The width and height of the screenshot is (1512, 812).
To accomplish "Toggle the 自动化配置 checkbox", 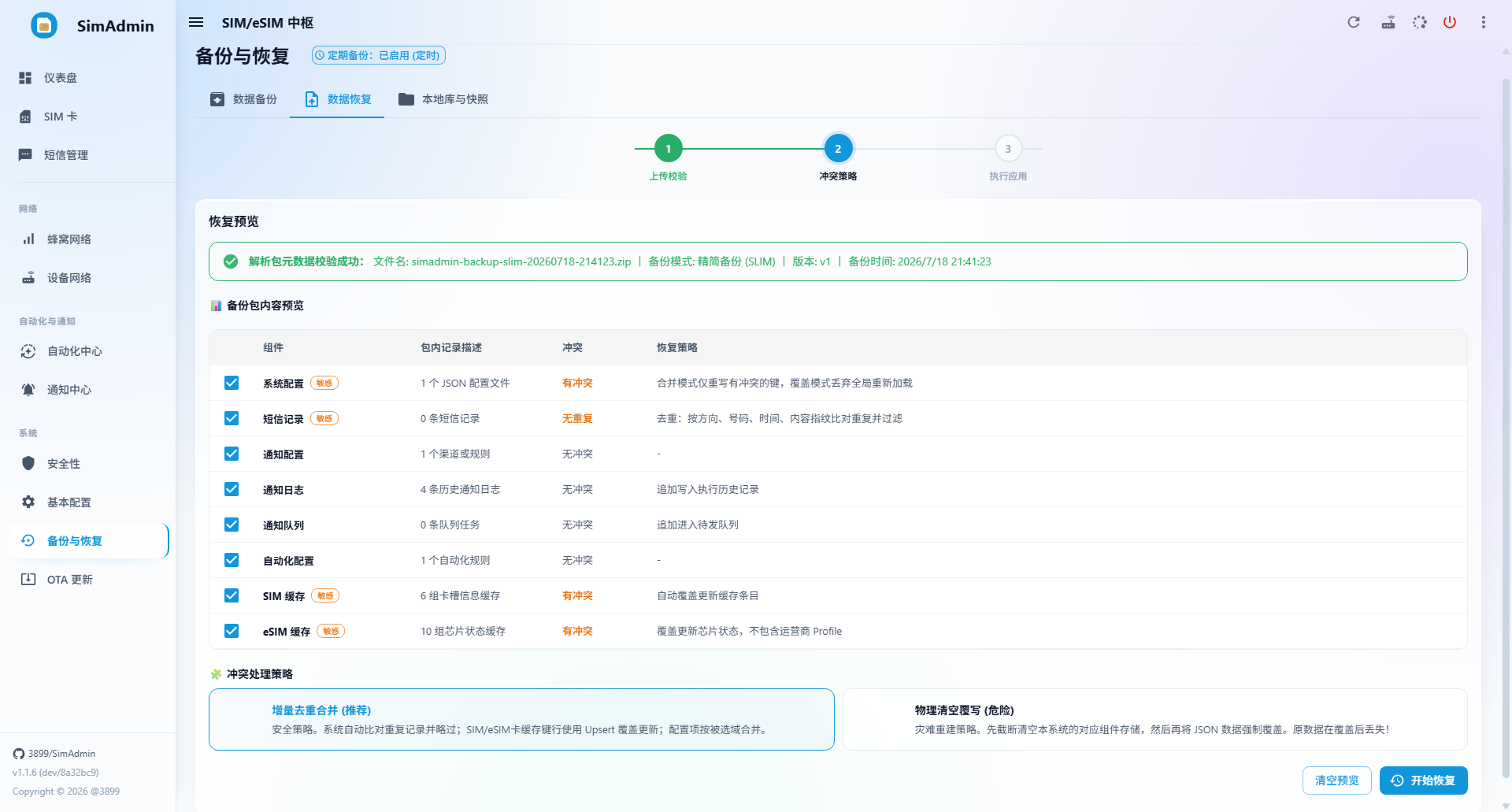I will (x=232, y=560).
